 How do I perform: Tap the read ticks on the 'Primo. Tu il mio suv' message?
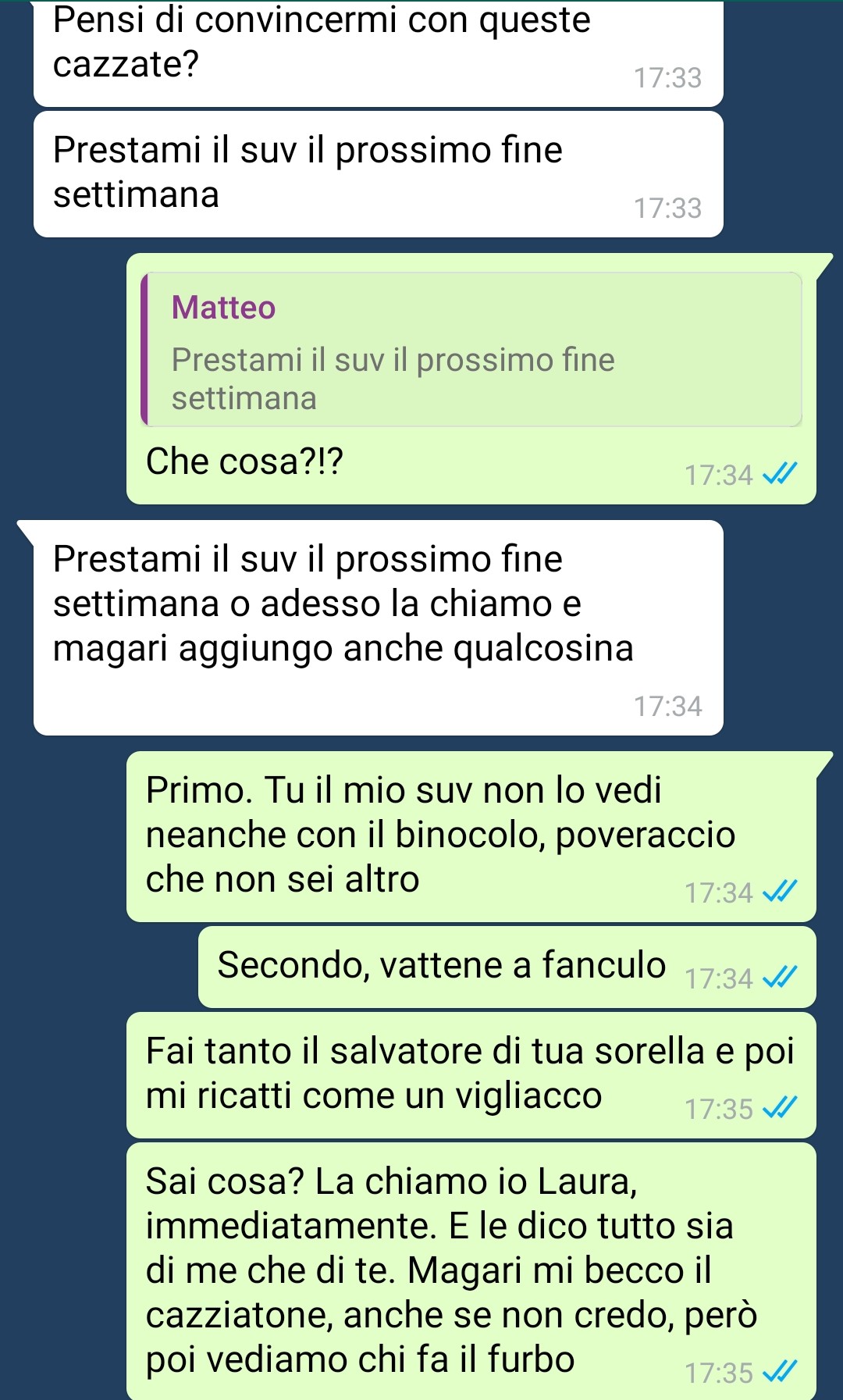[780, 891]
